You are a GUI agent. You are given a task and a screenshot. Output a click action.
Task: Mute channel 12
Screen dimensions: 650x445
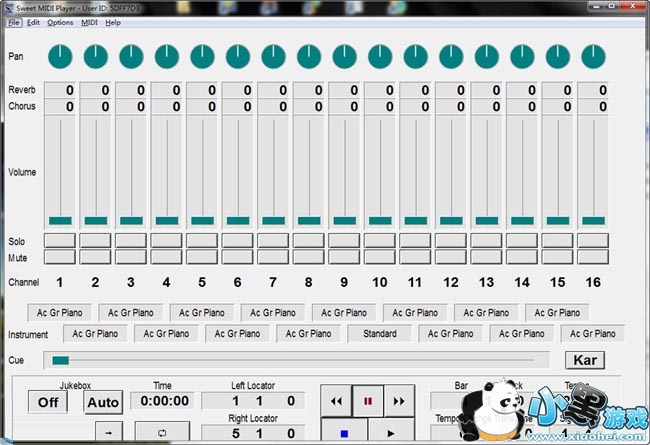pyautogui.click(x=451, y=257)
